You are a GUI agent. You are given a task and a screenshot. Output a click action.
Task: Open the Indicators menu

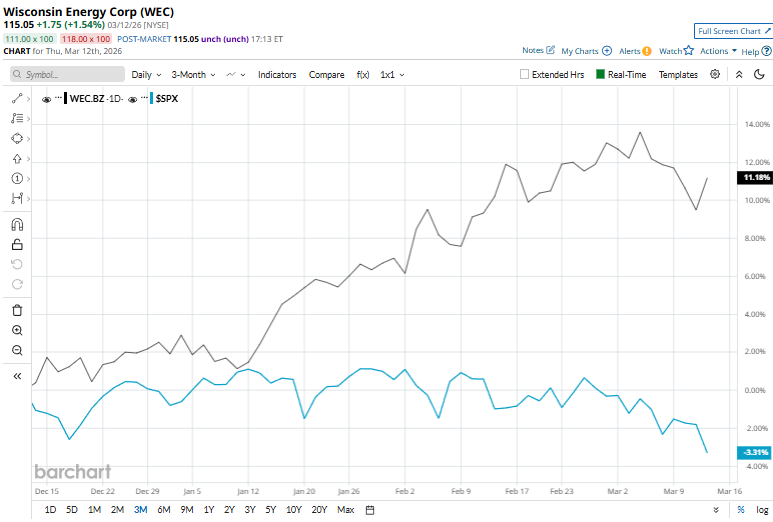coord(277,74)
